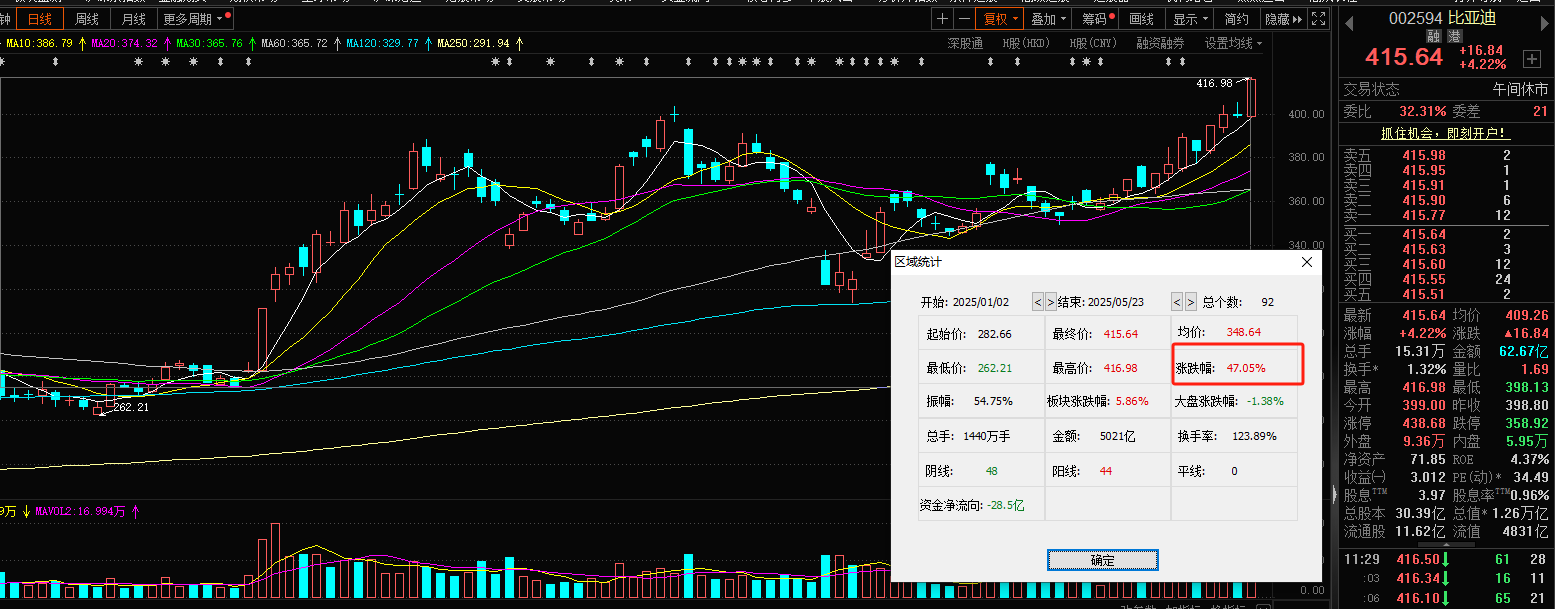The image size is (1555, 609).
Task: Click the 融 margin trading badge
Action: tap(1433, 36)
